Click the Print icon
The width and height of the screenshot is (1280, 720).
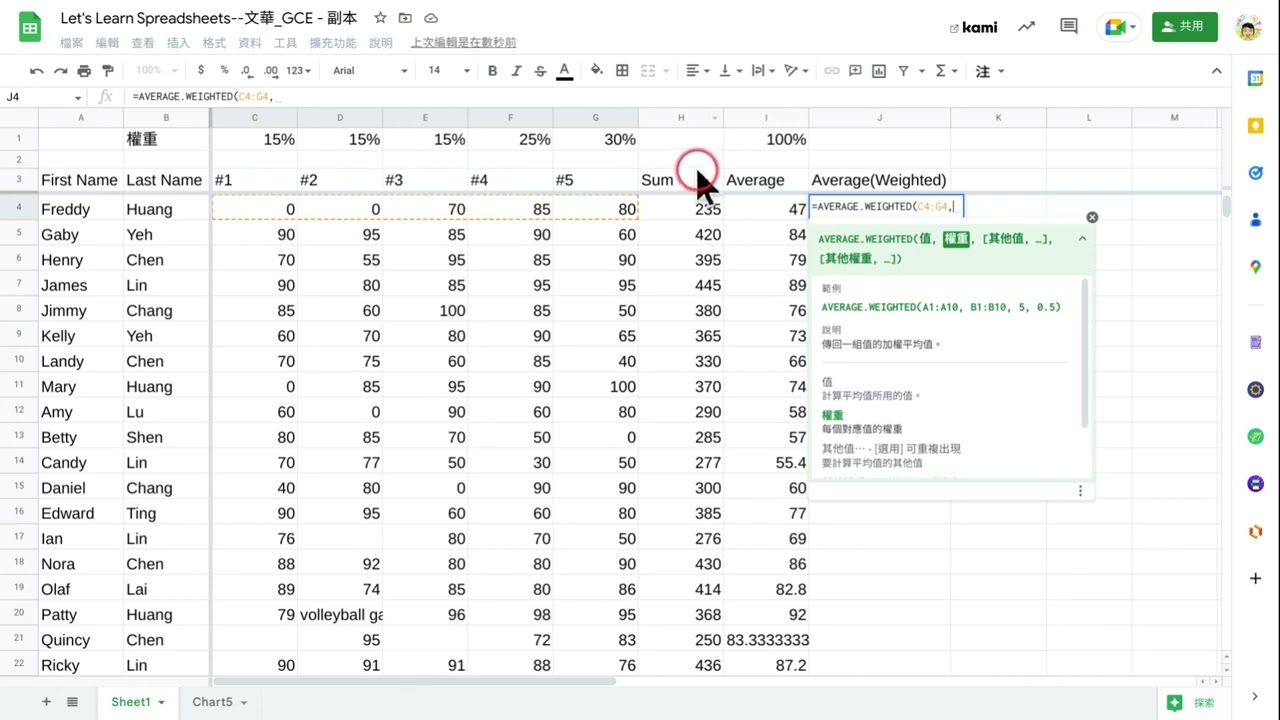pos(84,71)
